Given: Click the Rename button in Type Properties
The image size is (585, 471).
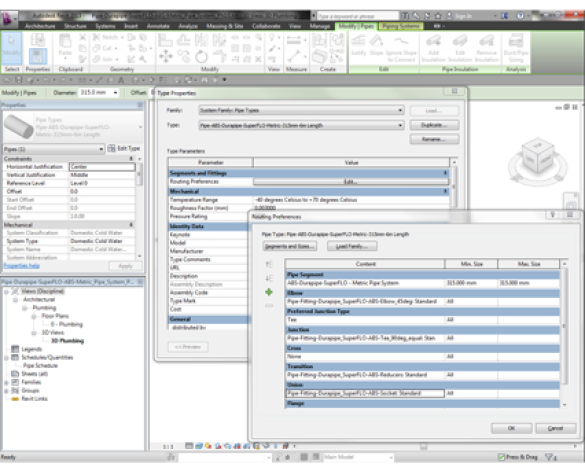Looking at the screenshot, I should click(434, 139).
